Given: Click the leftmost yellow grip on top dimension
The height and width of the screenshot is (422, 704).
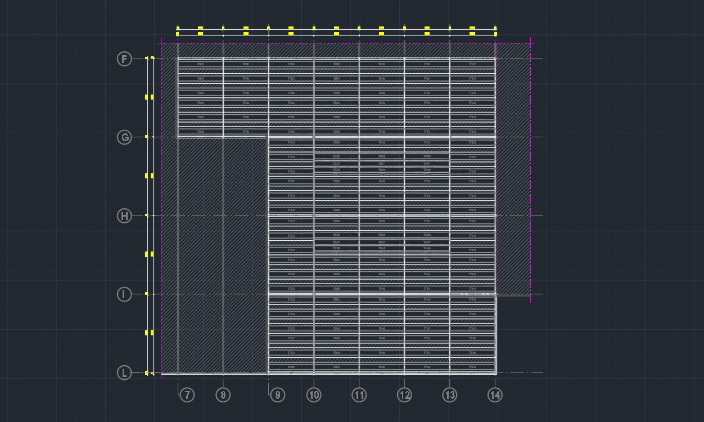Looking at the screenshot, I should [x=178, y=31].
